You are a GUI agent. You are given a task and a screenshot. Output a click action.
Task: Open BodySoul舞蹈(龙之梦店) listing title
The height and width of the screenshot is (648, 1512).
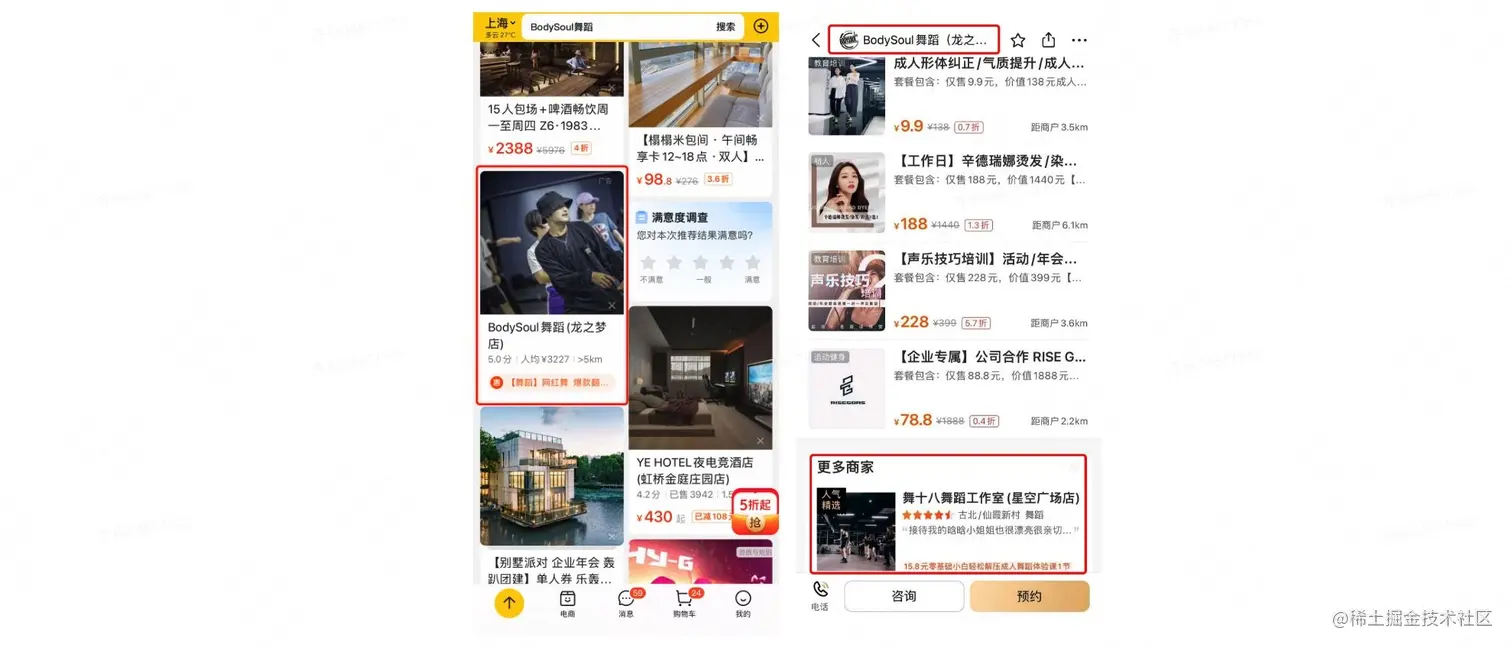[547, 335]
